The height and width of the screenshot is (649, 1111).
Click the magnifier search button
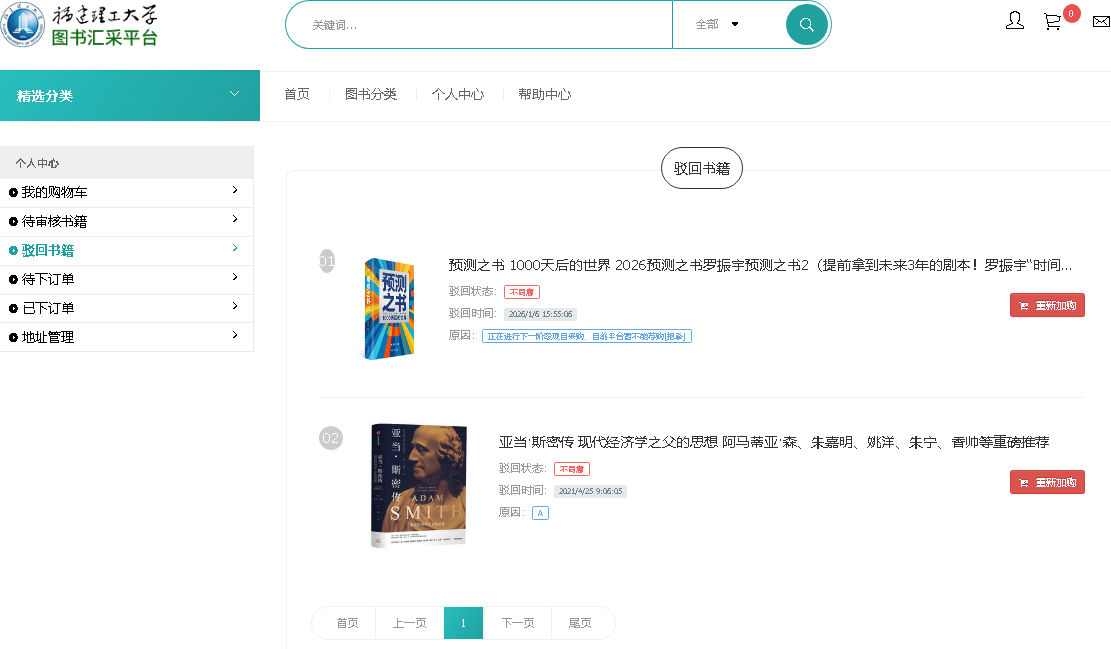click(806, 25)
